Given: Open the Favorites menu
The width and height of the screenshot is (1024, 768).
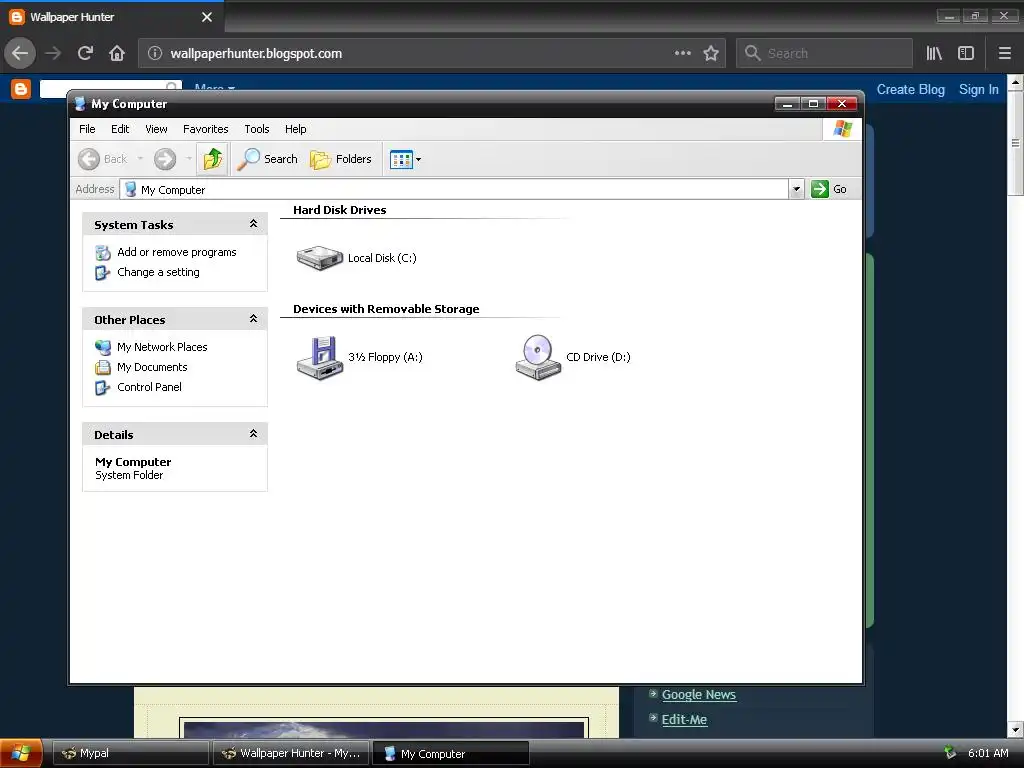Looking at the screenshot, I should (x=206, y=129).
